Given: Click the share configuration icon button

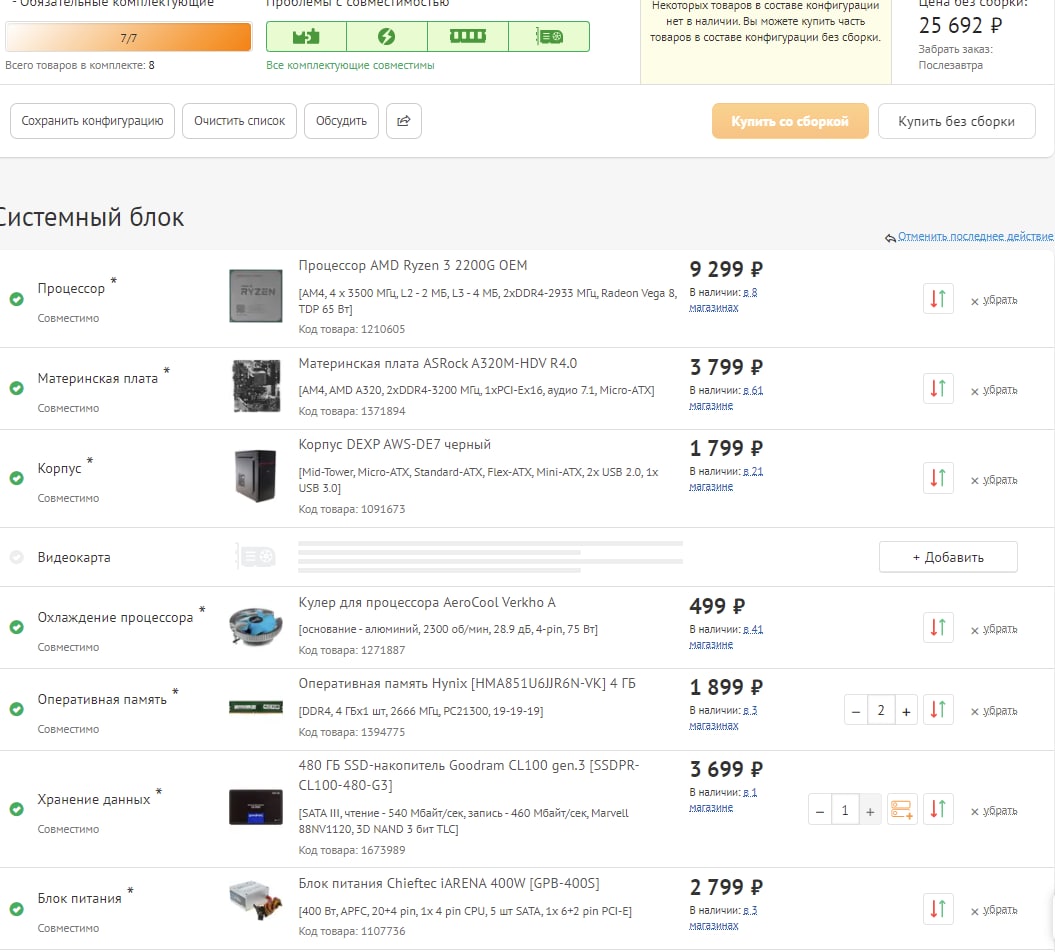Looking at the screenshot, I should click(x=404, y=121).
